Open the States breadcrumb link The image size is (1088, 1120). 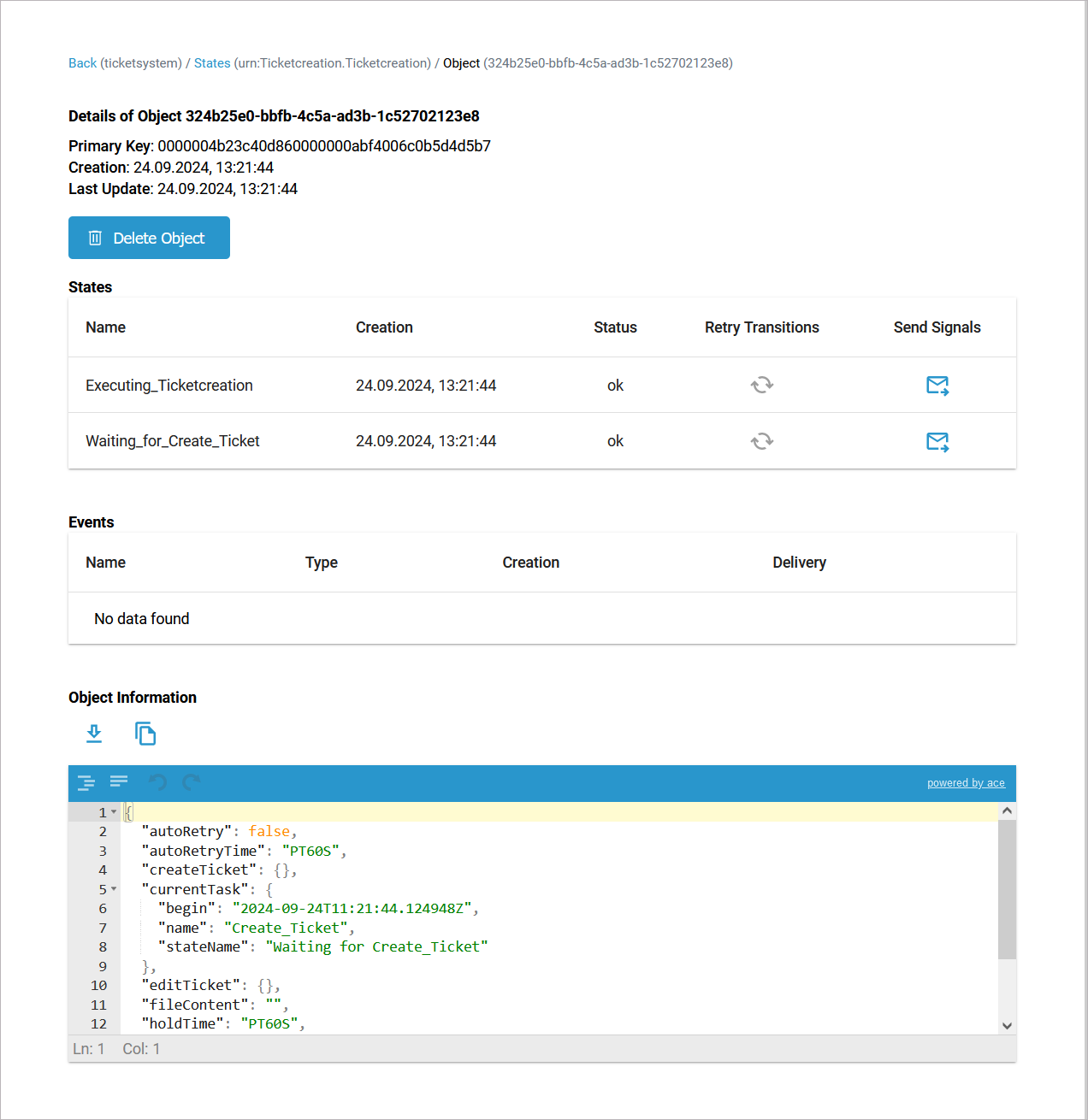pyautogui.click(x=212, y=63)
